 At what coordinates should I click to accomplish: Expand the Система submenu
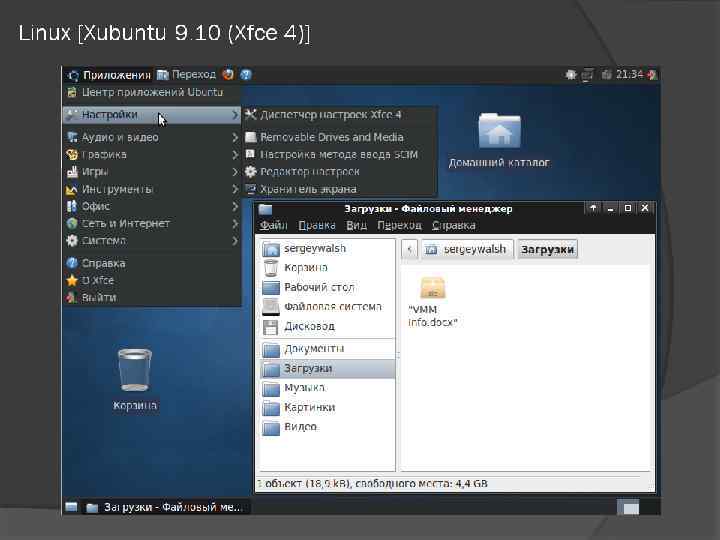click(x=152, y=241)
